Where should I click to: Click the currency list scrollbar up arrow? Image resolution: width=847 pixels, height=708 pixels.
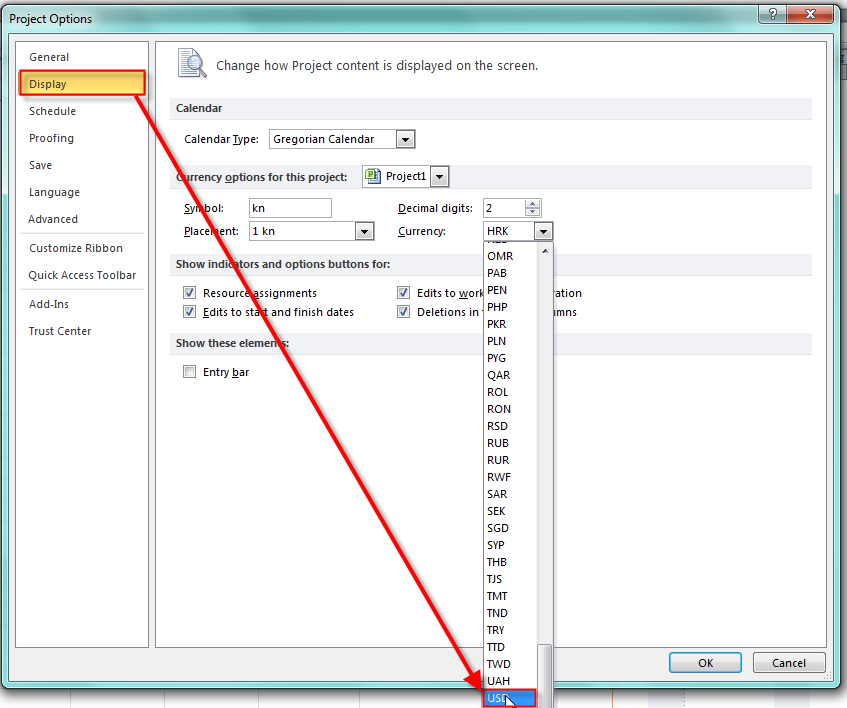(546, 251)
